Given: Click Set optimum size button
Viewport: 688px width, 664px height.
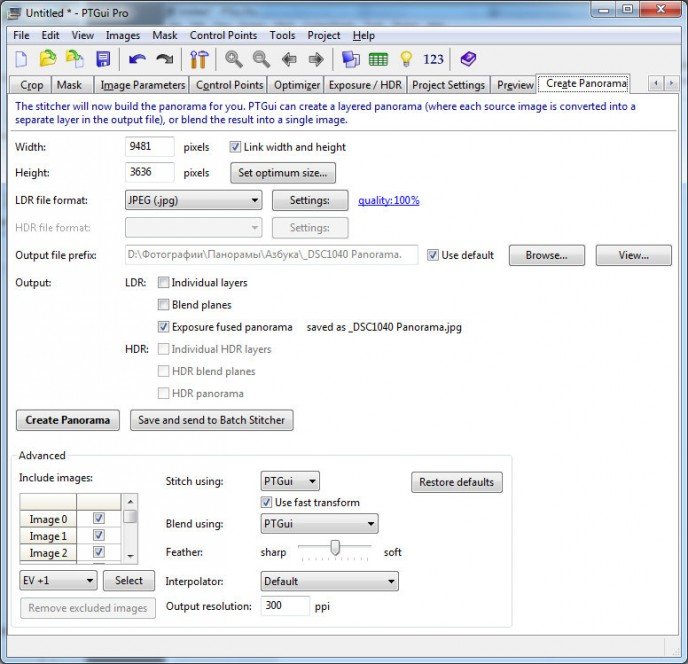Looking at the screenshot, I should (x=283, y=173).
